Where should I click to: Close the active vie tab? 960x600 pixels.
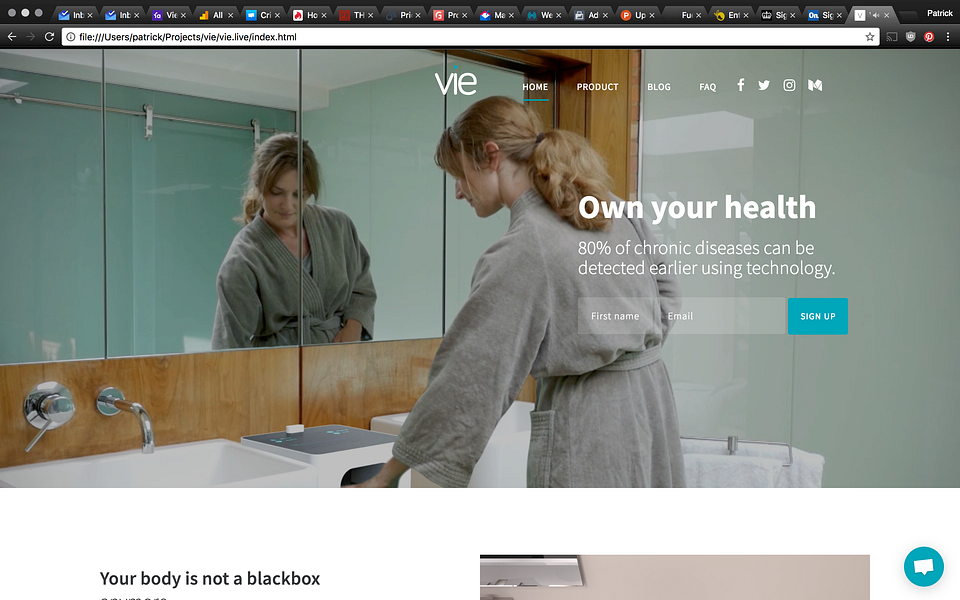tap(887, 15)
